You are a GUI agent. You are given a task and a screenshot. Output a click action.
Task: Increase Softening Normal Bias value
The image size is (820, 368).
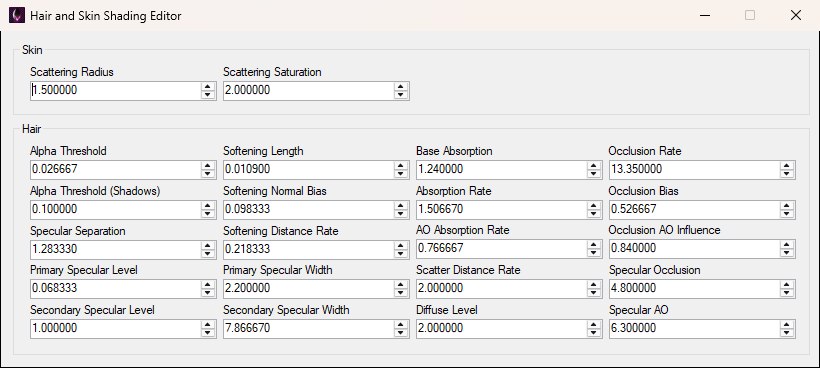point(401,205)
